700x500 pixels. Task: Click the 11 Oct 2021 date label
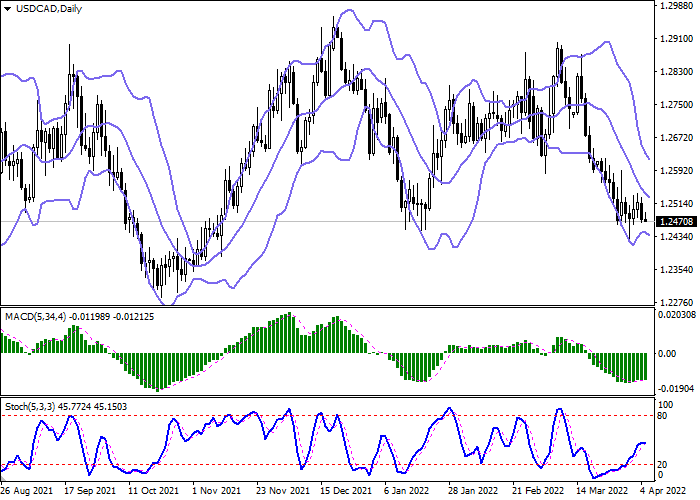coord(154,491)
